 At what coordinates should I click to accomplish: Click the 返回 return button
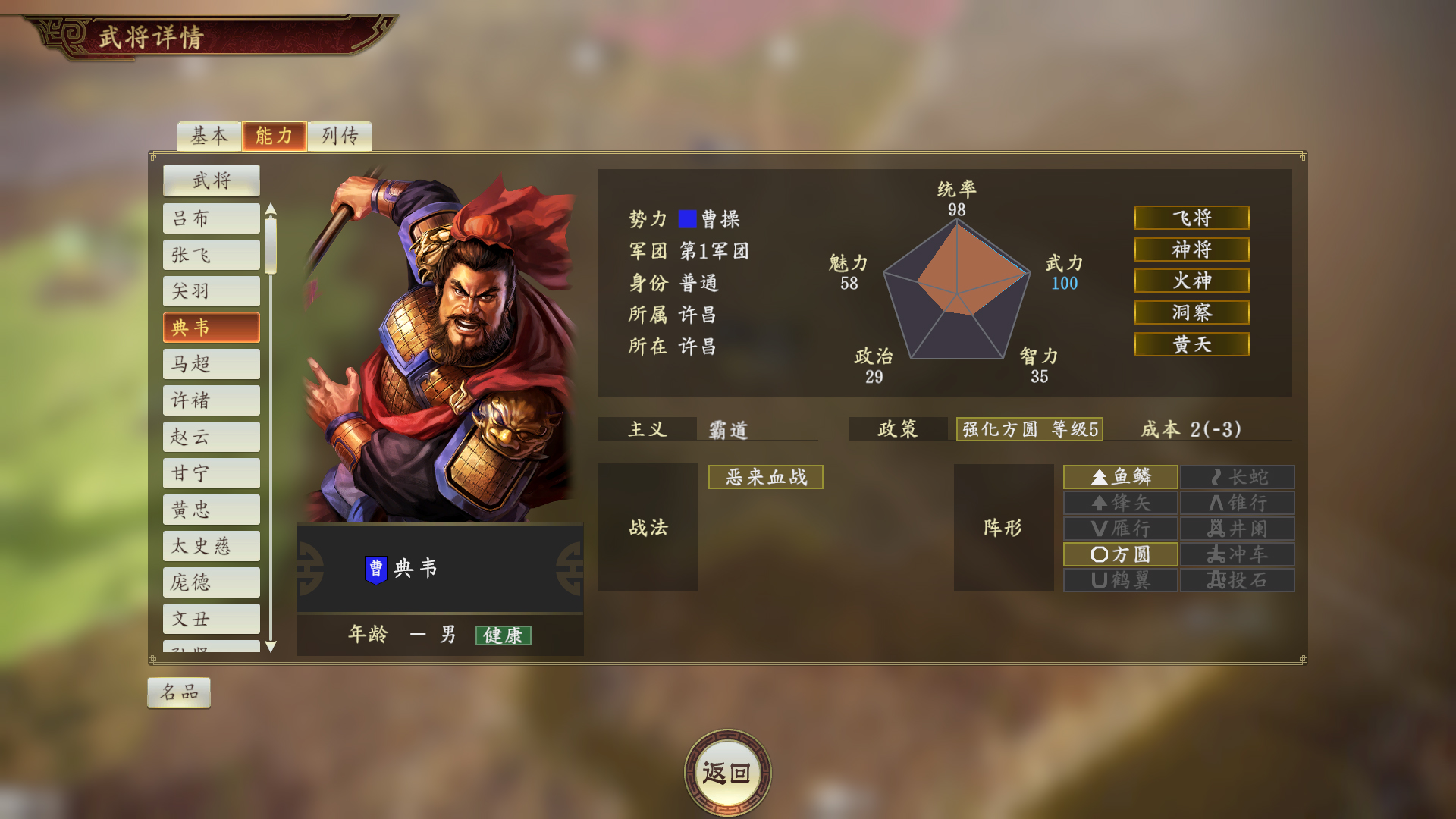(x=728, y=773)
